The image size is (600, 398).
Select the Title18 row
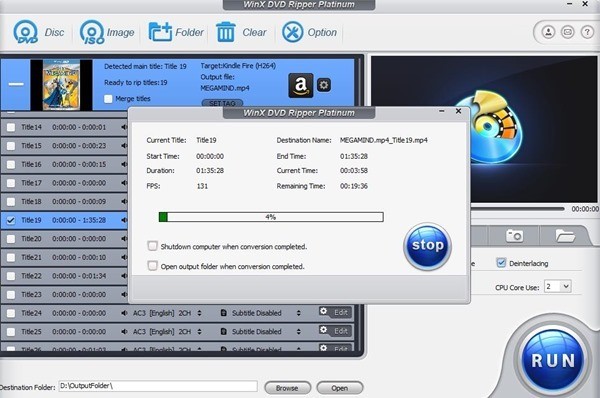click(x=64, y=202)
